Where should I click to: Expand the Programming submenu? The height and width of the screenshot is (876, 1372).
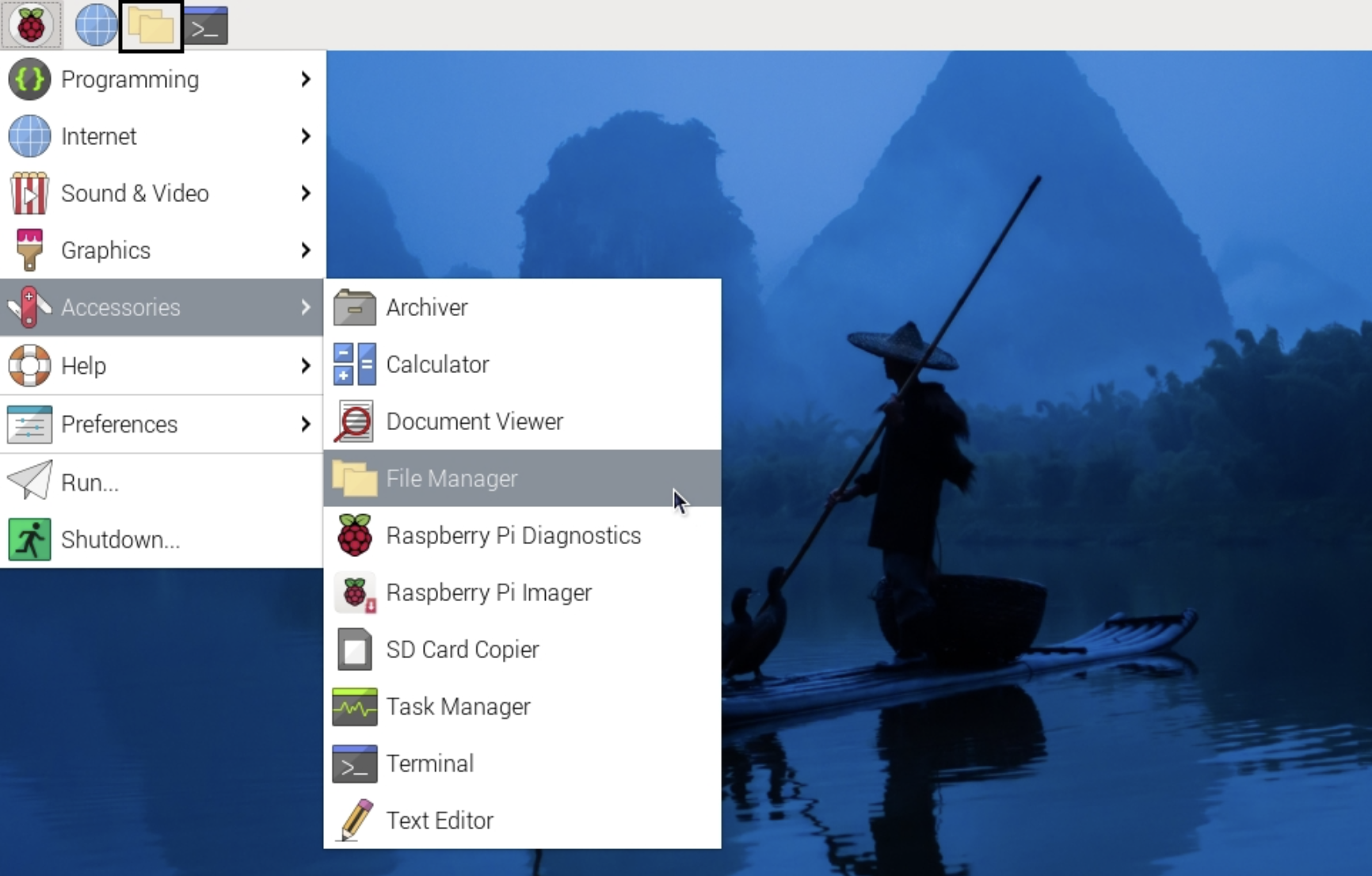(x=131, y=79)
